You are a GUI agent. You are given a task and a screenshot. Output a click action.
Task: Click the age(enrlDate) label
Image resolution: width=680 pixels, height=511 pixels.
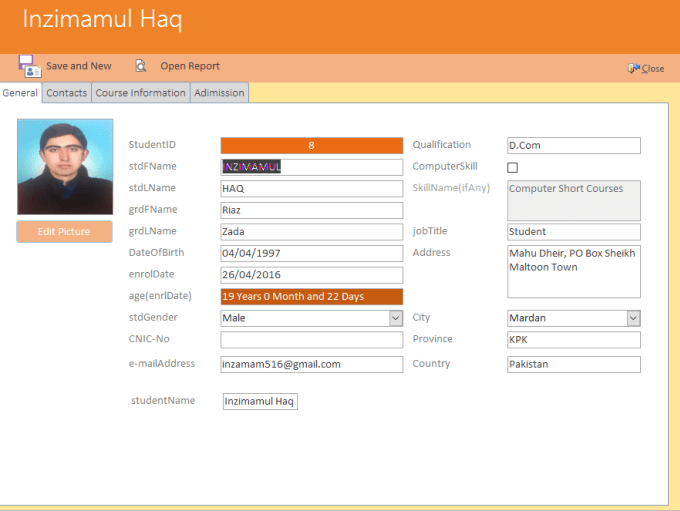[x=160, y=296]
